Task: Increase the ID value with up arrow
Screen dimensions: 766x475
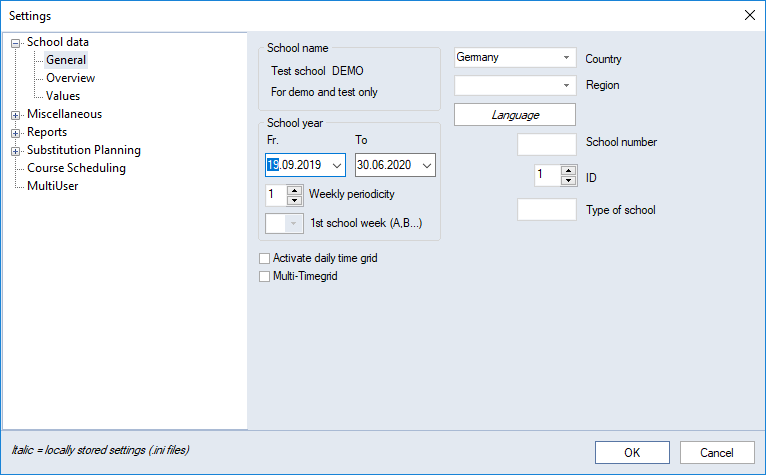Action: [568, 171]
